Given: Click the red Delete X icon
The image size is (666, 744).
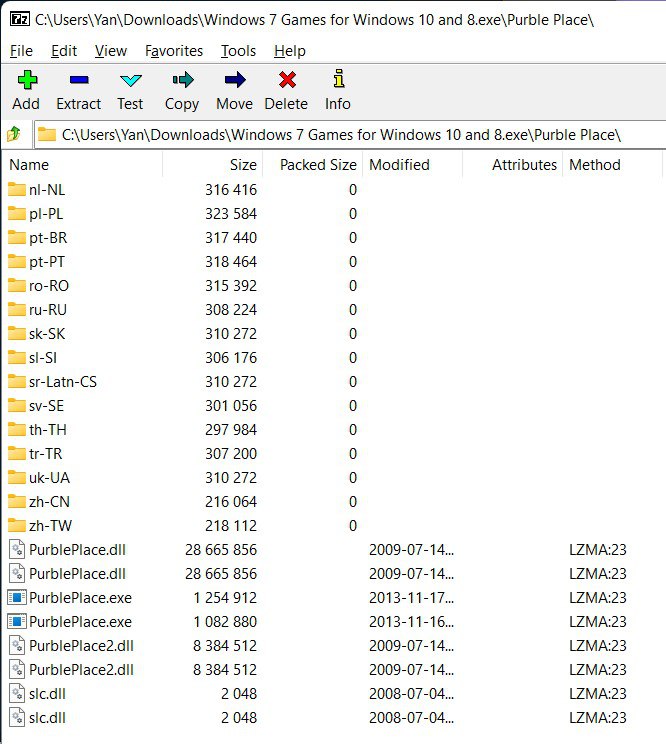Looking at the screenshot, I should (x=287, y=80).
